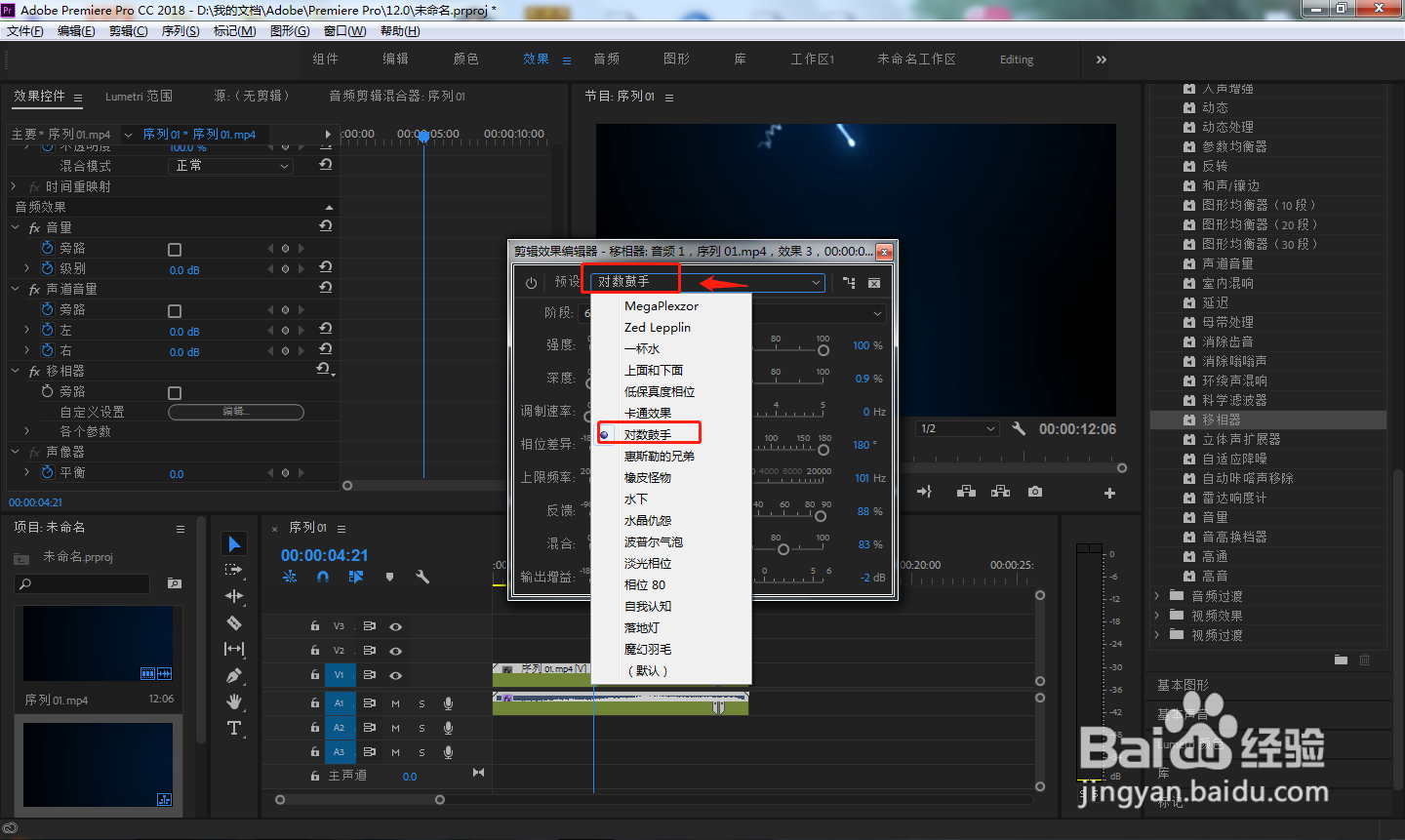
Task: Reset the 移相器 effect parameters
Action: tap(325, 370)
